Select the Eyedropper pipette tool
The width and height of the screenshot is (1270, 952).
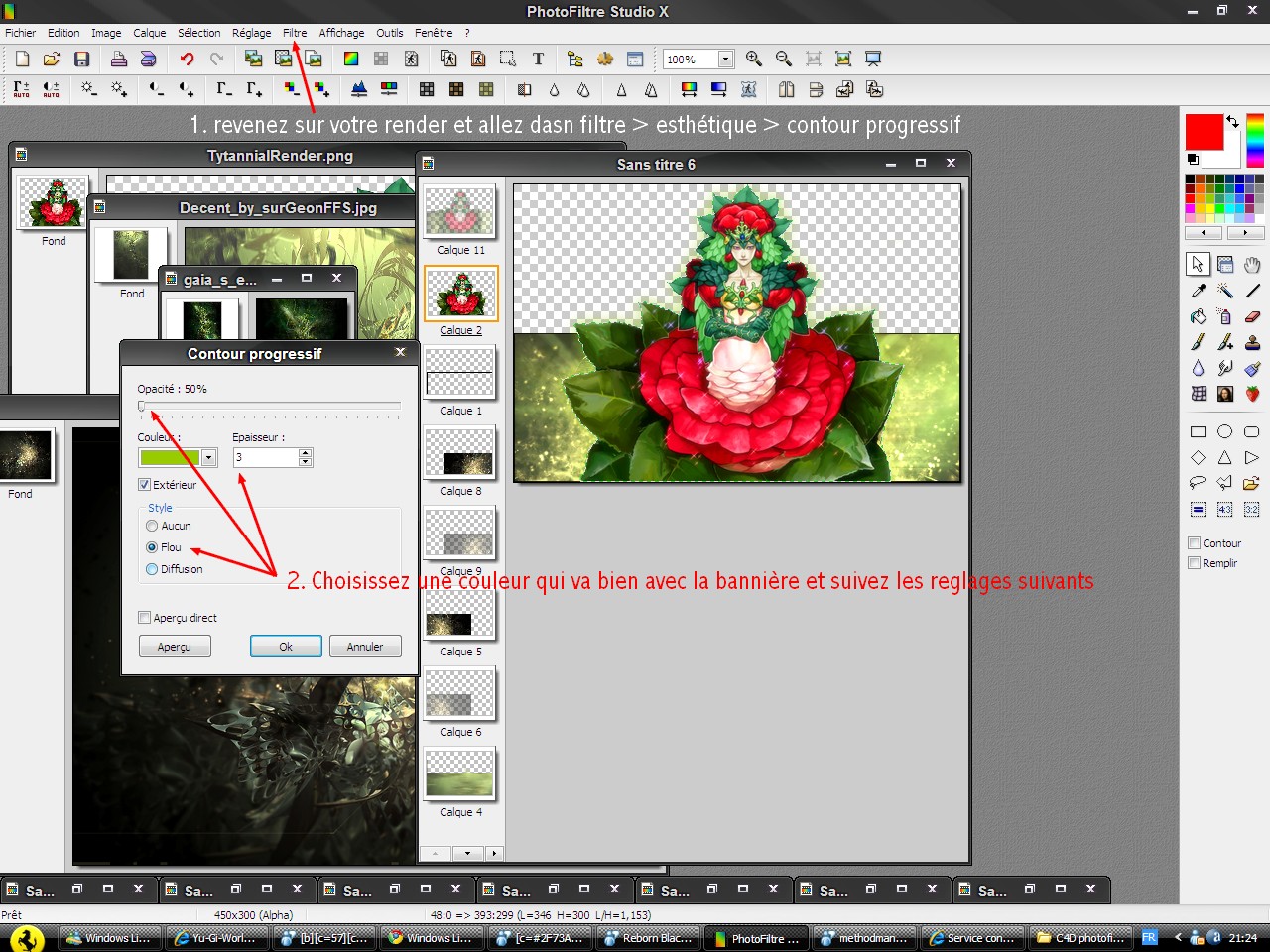pyautogui.click(x=1198, y=291)
